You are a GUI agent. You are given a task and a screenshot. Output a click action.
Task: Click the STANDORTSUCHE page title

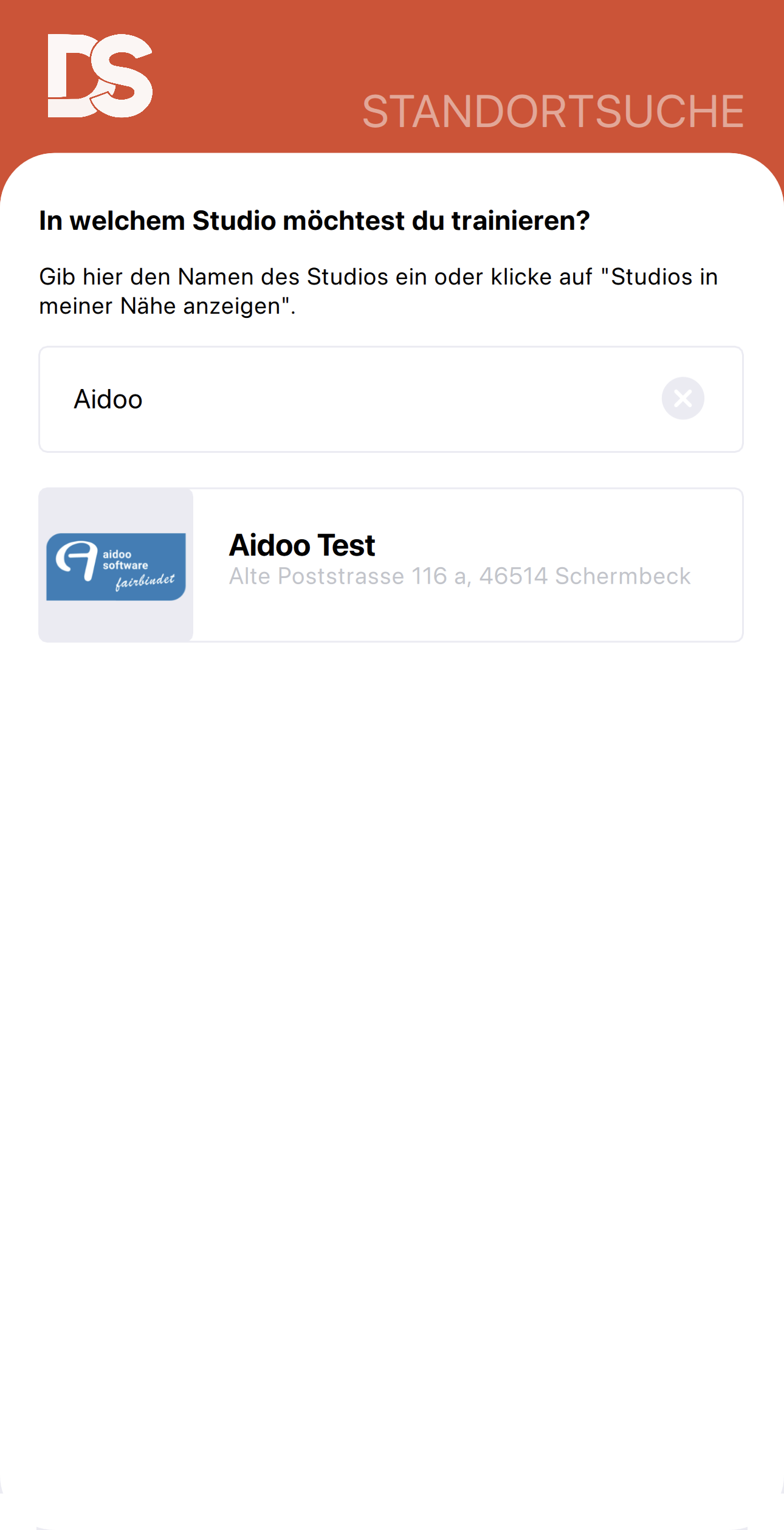pos(552,112)
